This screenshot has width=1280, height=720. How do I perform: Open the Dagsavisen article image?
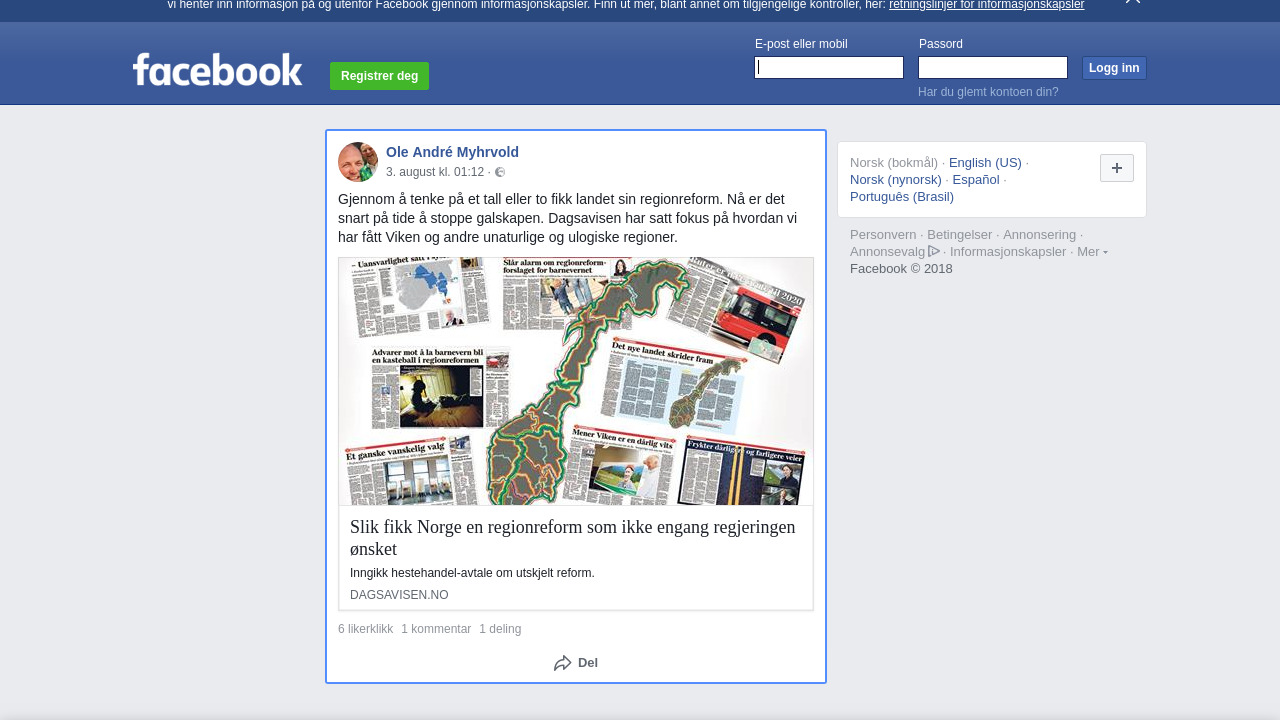coord(576,381)
